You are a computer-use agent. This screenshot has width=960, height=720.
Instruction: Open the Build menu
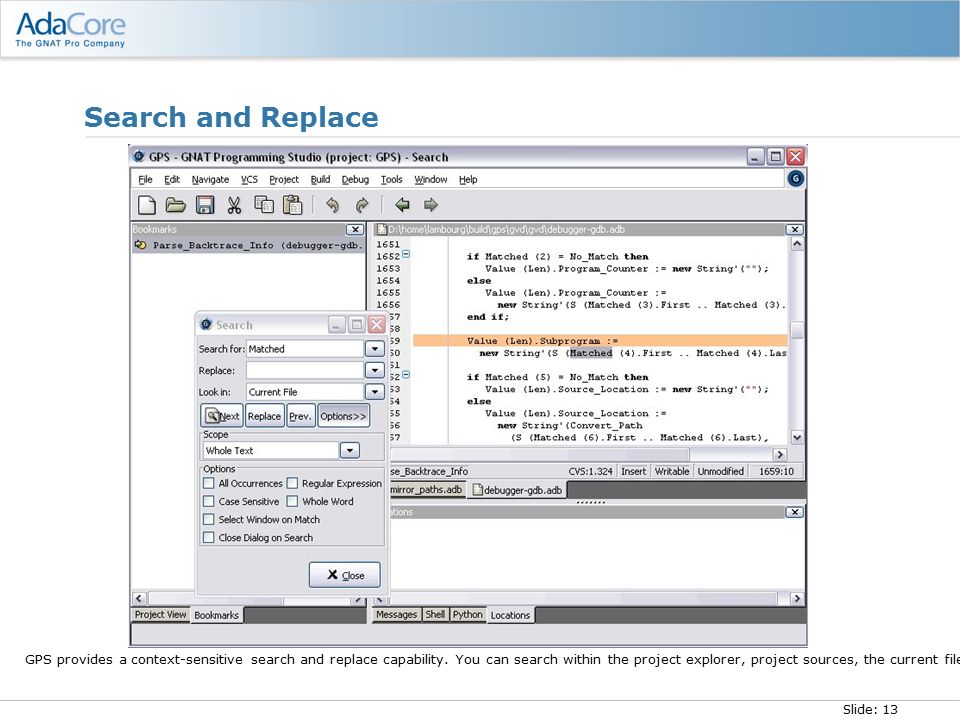pyautogui.click(x=320, y=179)
